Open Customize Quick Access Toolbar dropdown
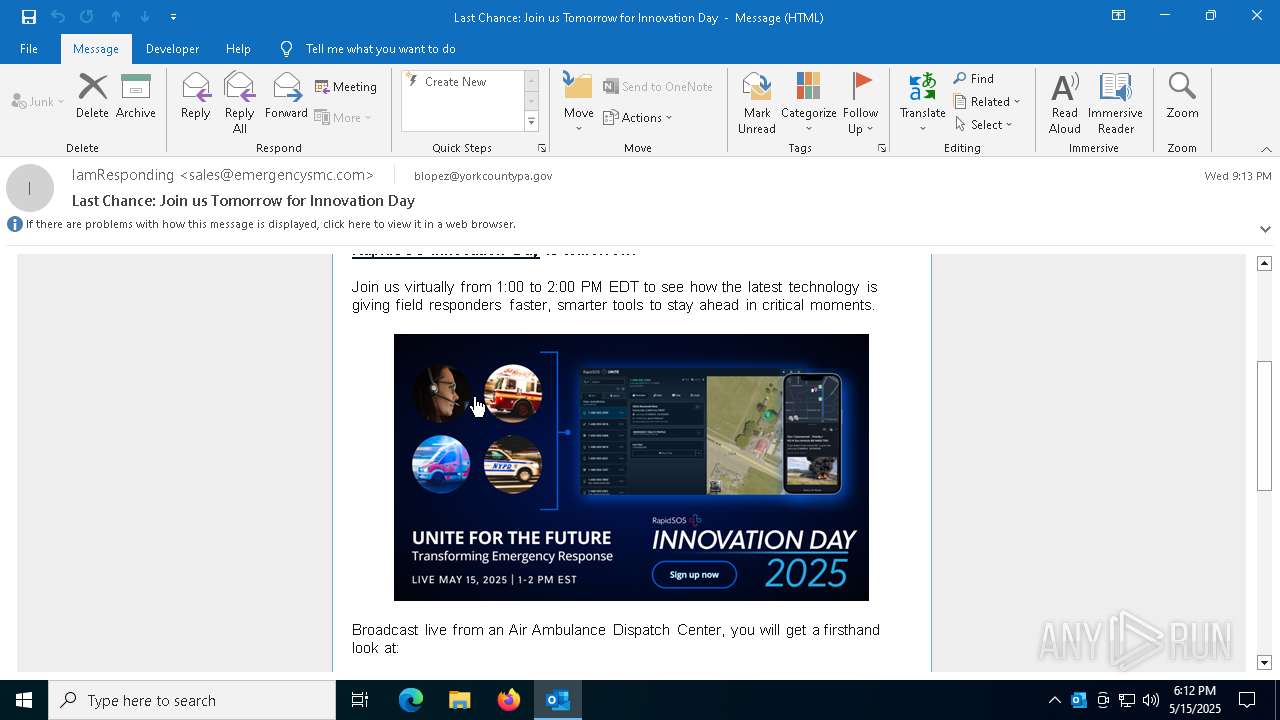 click(x=173, y=17)
